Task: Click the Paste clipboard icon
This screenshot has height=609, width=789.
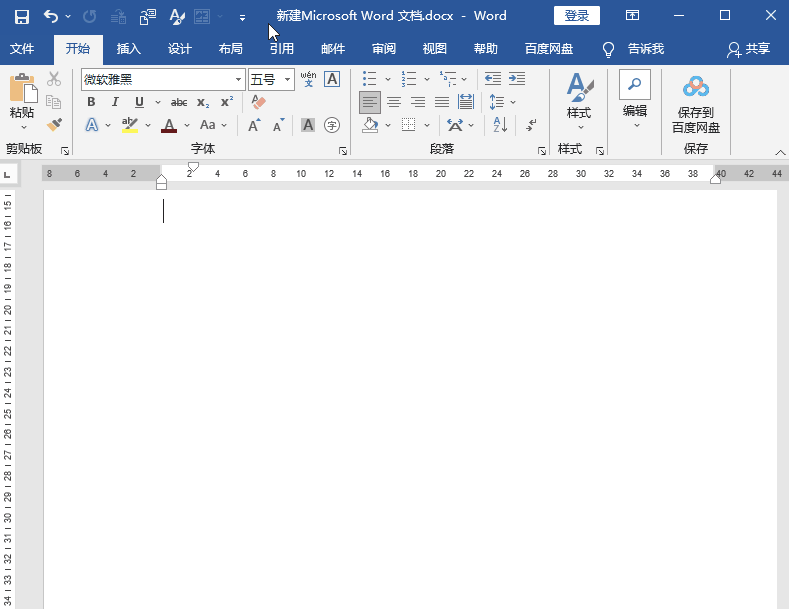Action: pyautogui.click(x=23, y=88)
